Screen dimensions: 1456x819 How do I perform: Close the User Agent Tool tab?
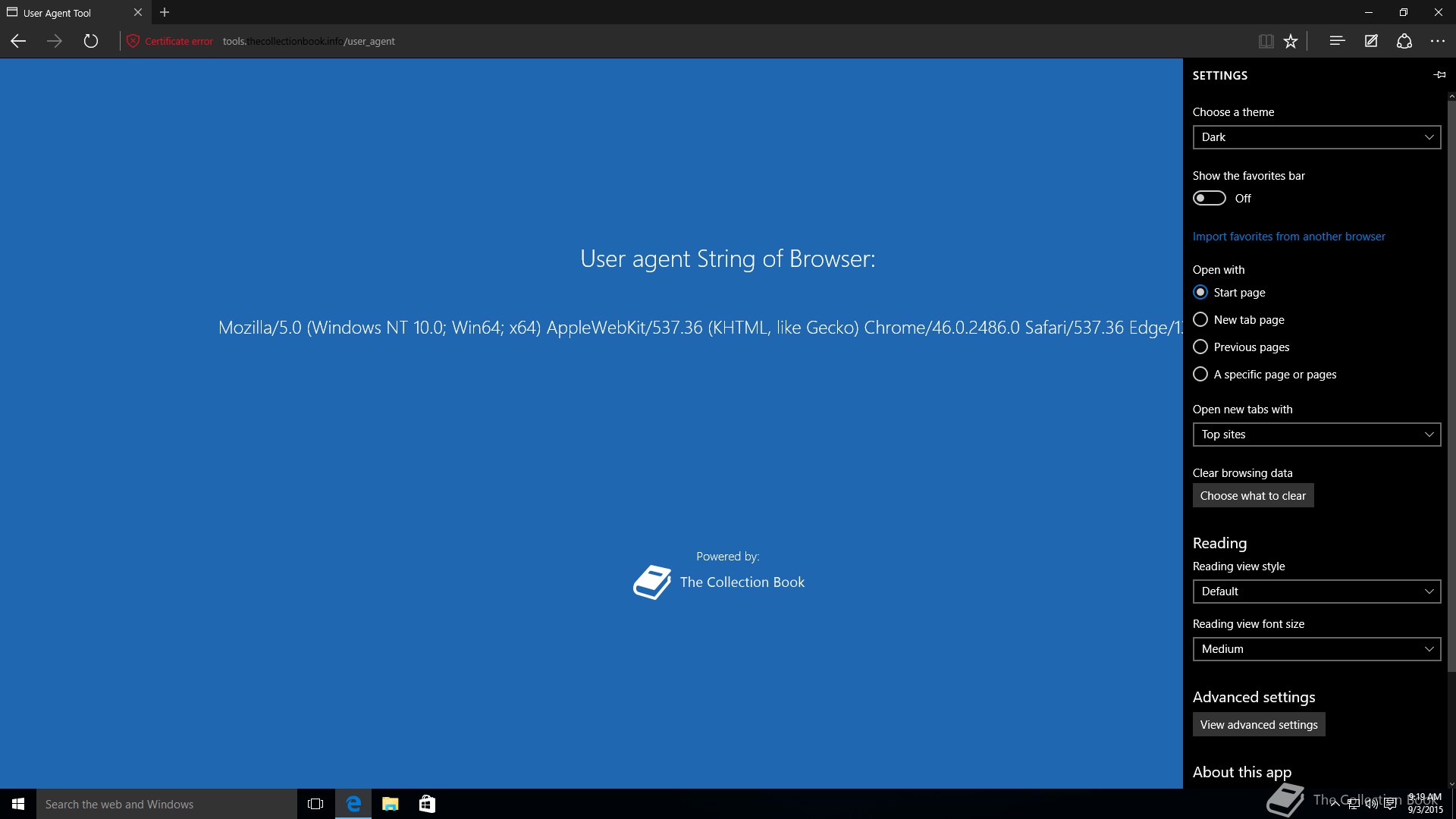pyautogui.click(x=137, y=12)
